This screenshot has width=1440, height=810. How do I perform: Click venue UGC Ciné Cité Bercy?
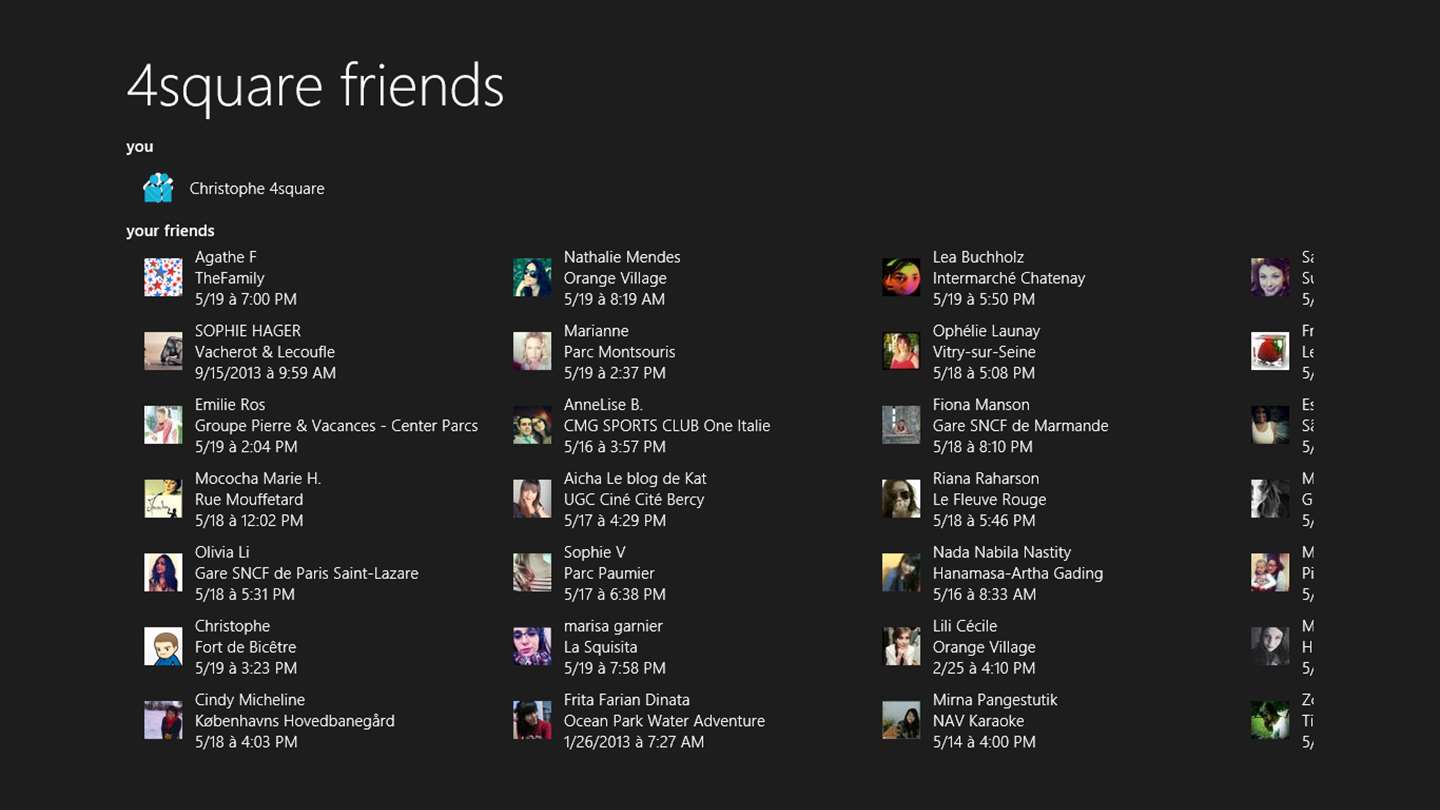coord(634,500)
